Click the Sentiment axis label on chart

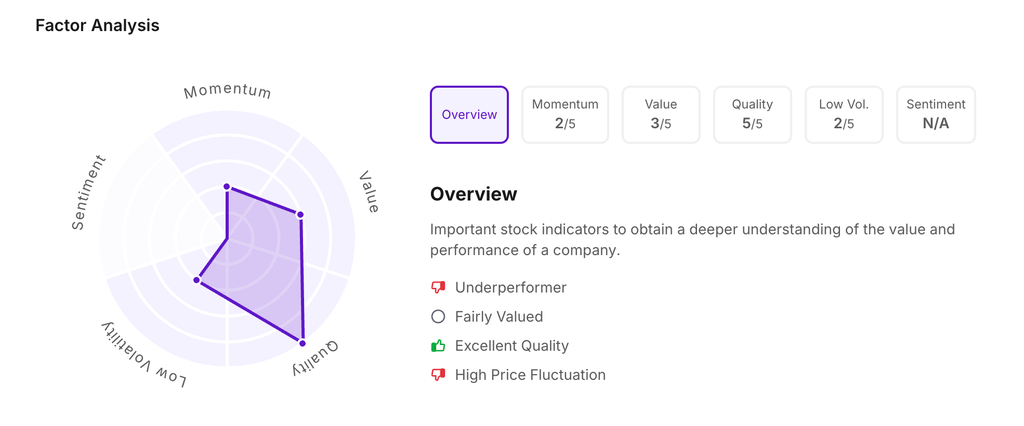88,192
